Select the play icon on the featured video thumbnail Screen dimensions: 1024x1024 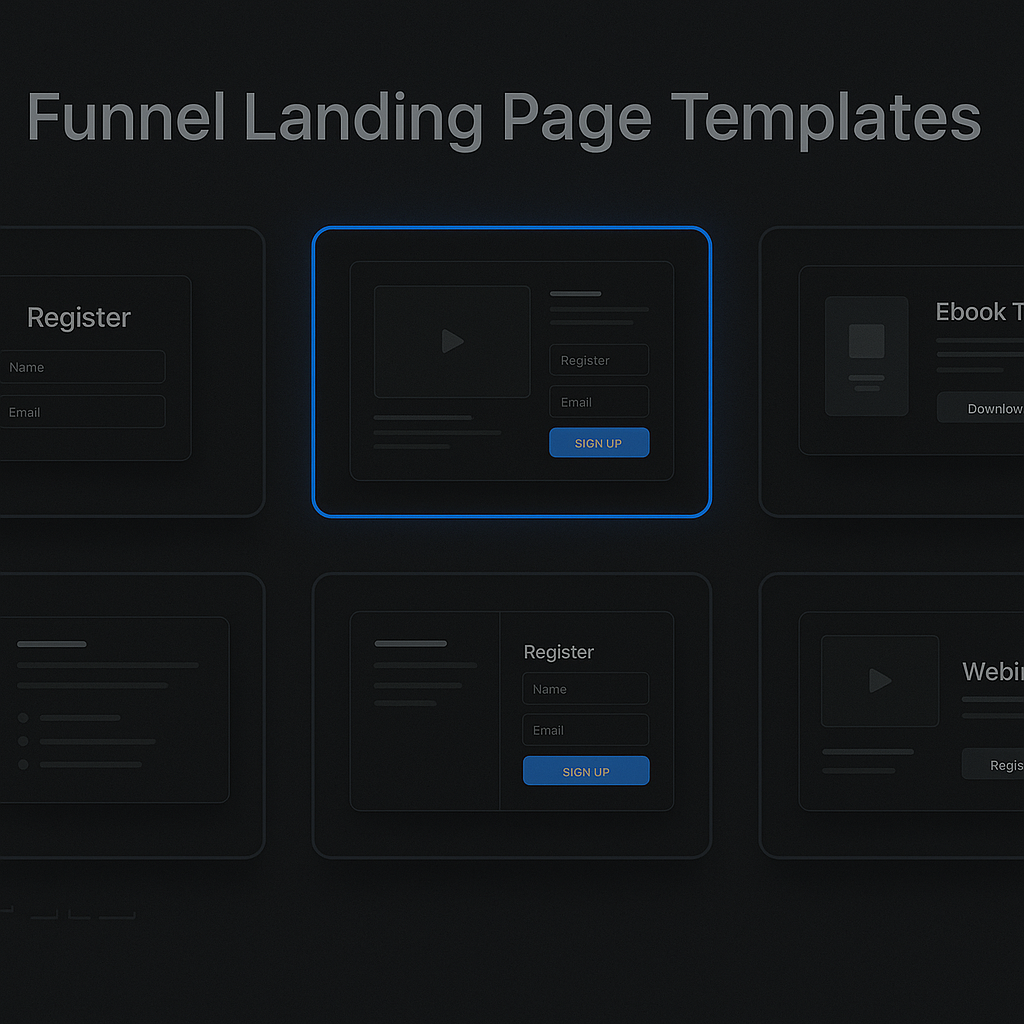point(452,340)
